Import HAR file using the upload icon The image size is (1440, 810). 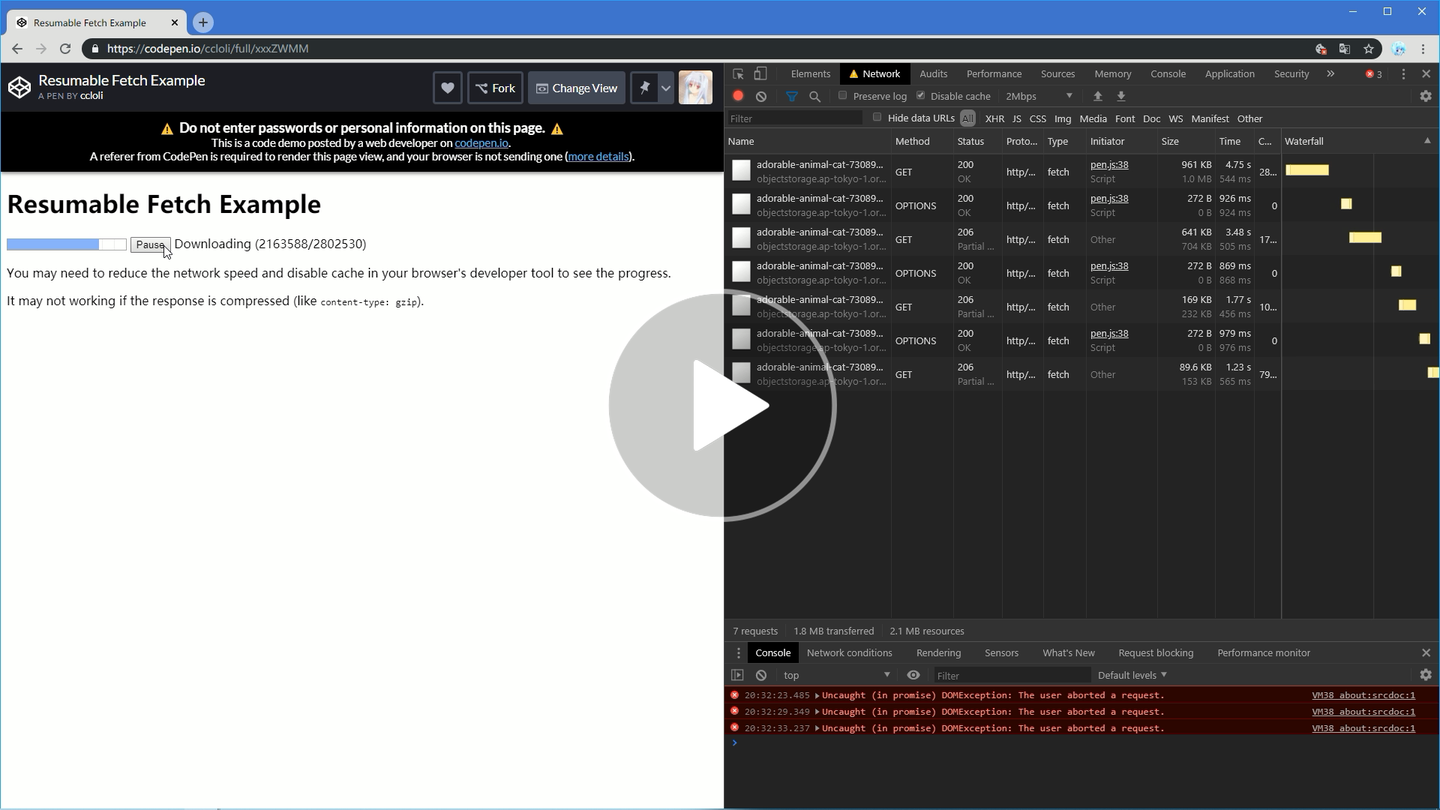pos(1097,96)
